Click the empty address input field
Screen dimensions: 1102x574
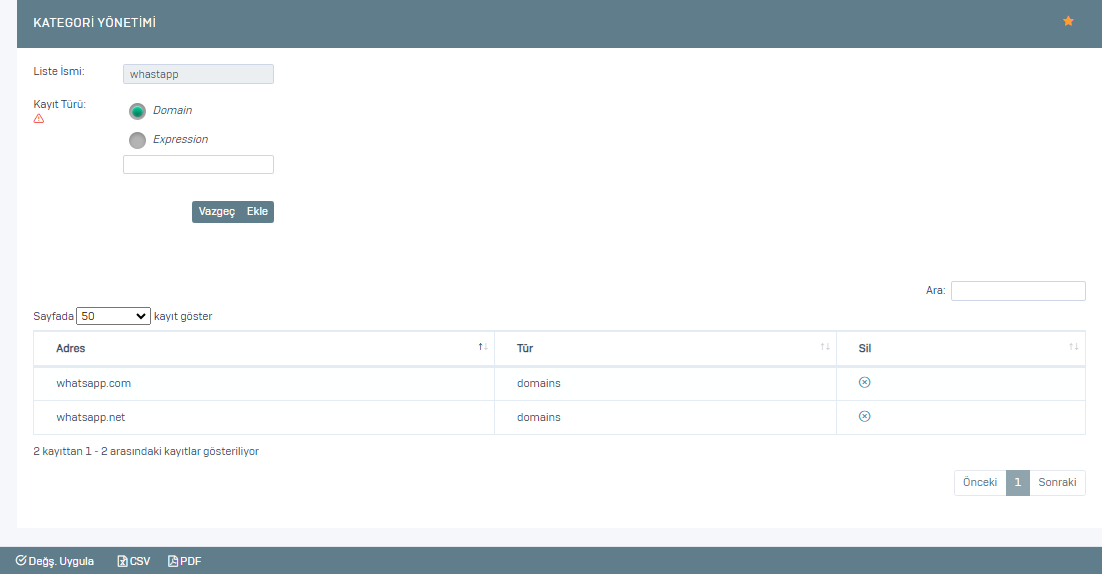click(198, 164)
